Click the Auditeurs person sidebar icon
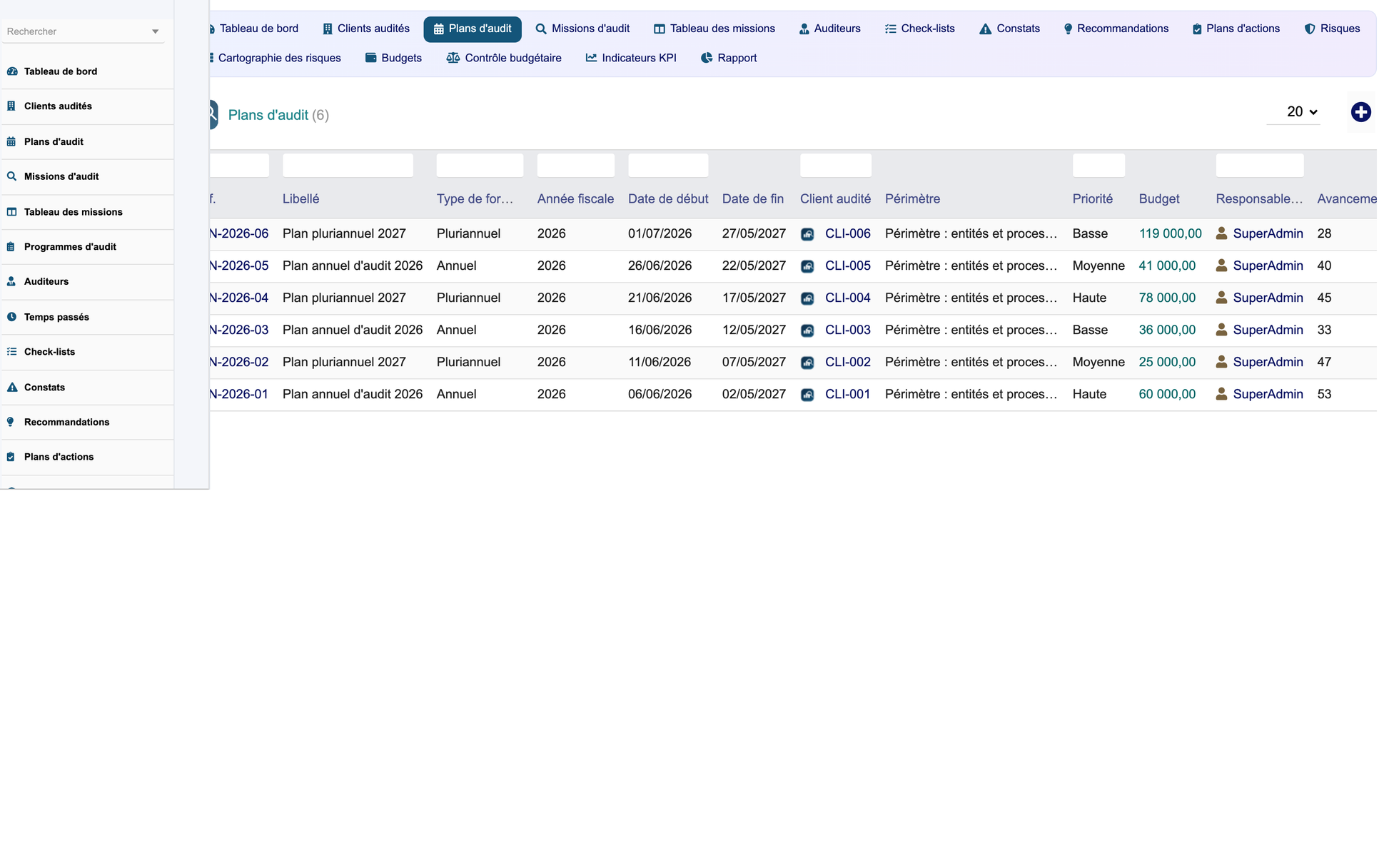Screen dimensions: 1389x868 [11, 281]
